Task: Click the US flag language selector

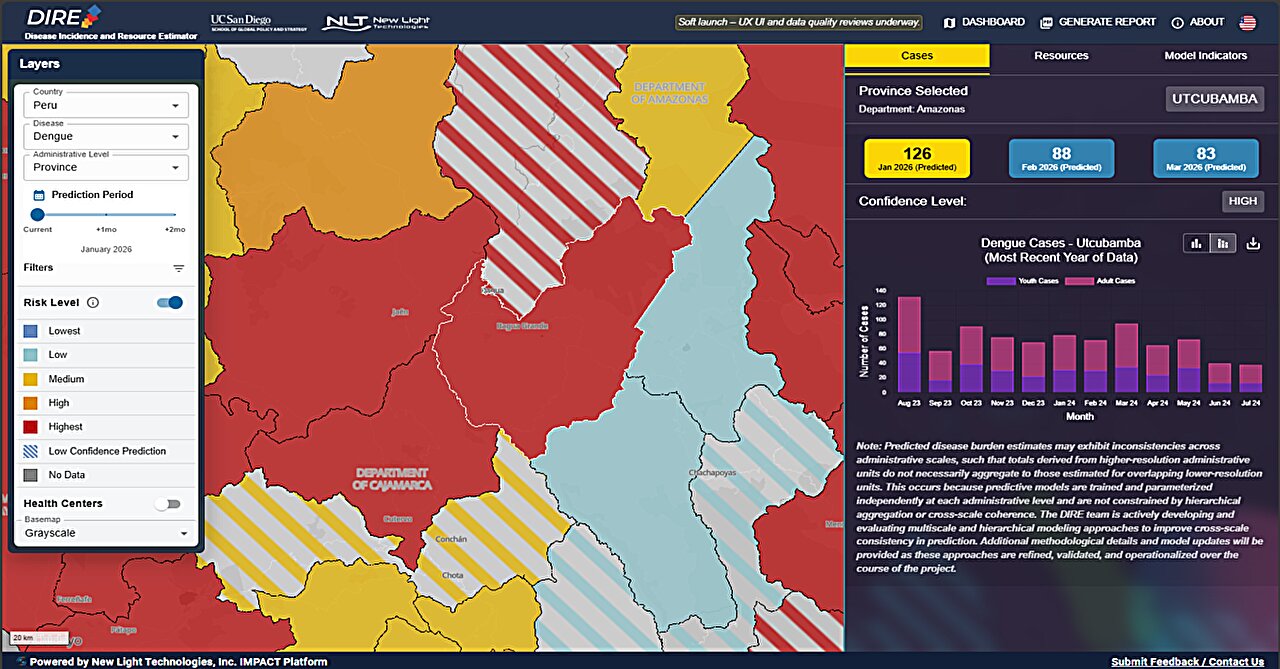Action: (1246, 20)
